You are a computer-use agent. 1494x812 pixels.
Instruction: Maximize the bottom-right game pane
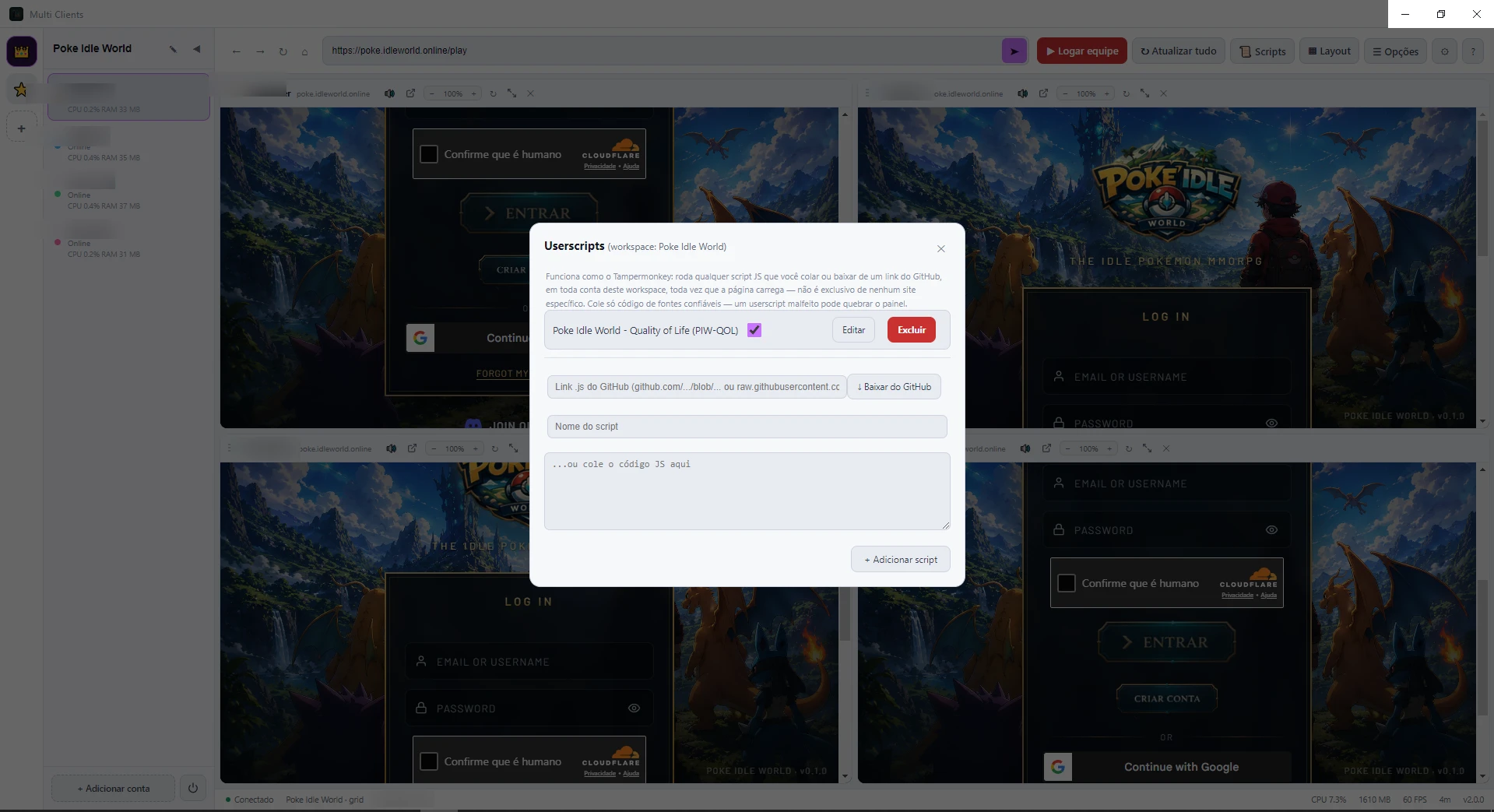click(x=1148, y=448)
